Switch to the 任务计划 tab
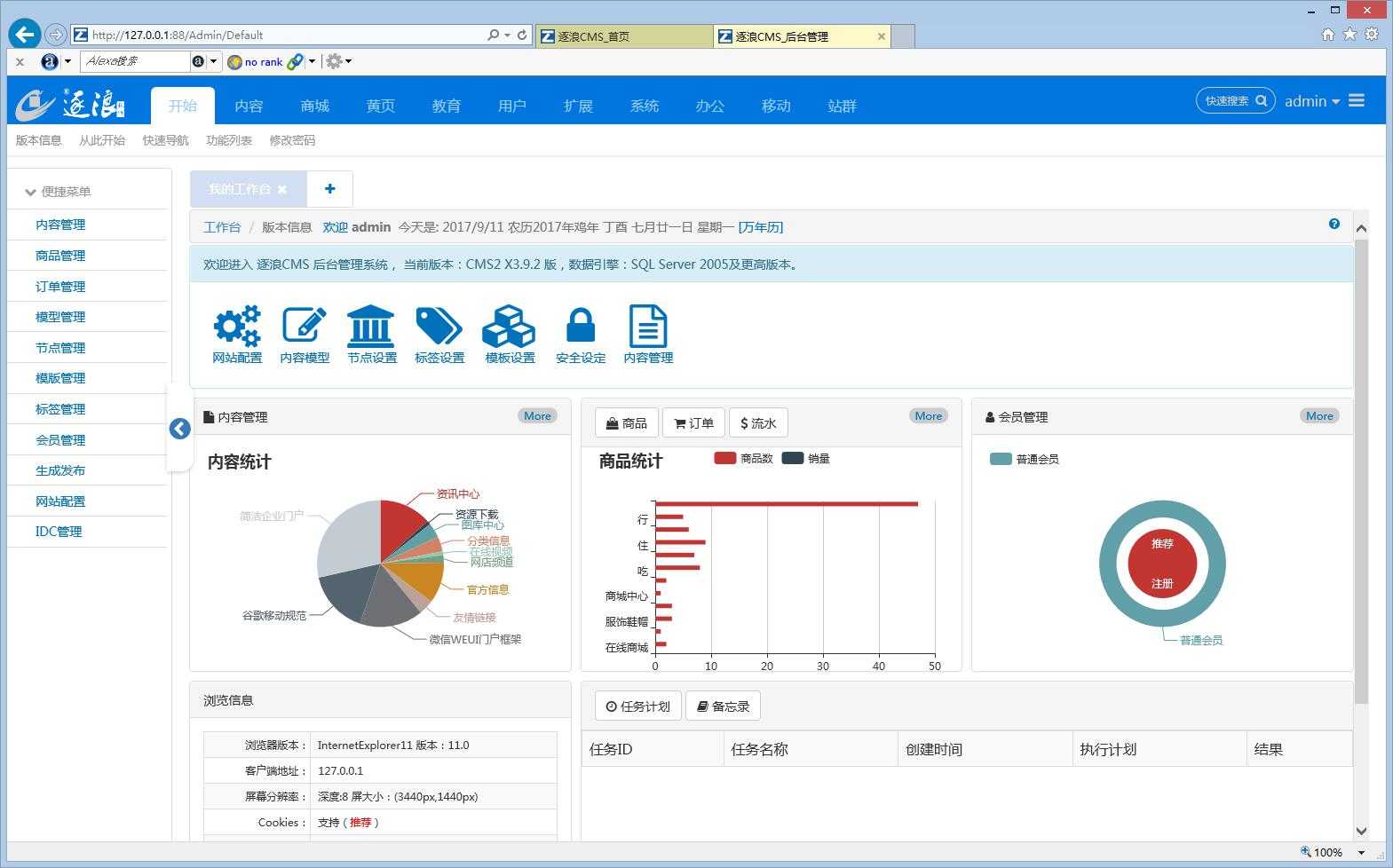Viewport: 1393px width, 868px height. 637,706
